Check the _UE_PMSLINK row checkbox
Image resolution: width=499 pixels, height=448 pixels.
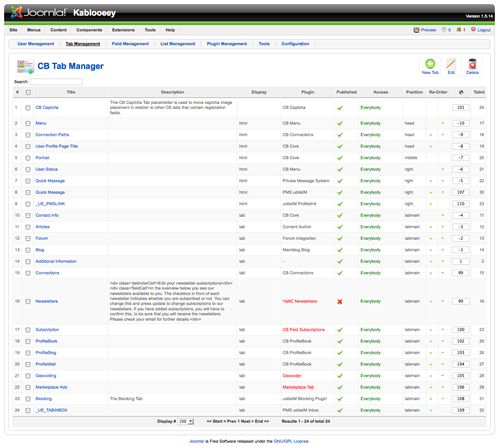(28, 204)
